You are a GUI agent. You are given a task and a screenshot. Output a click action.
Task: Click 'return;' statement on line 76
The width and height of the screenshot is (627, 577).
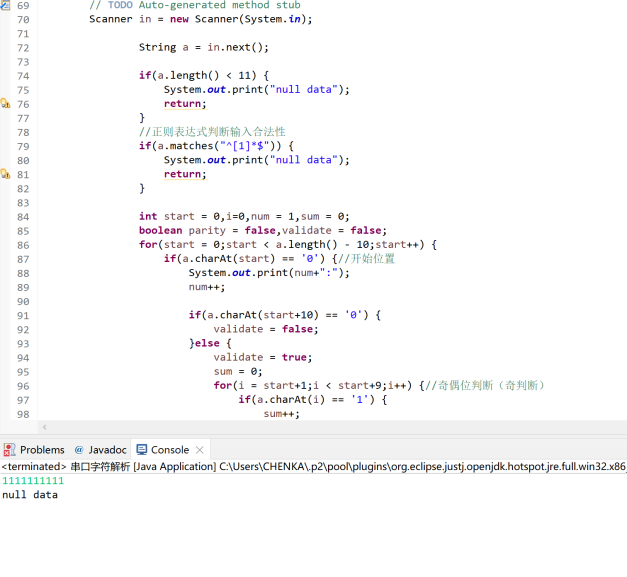coord(185,104)
